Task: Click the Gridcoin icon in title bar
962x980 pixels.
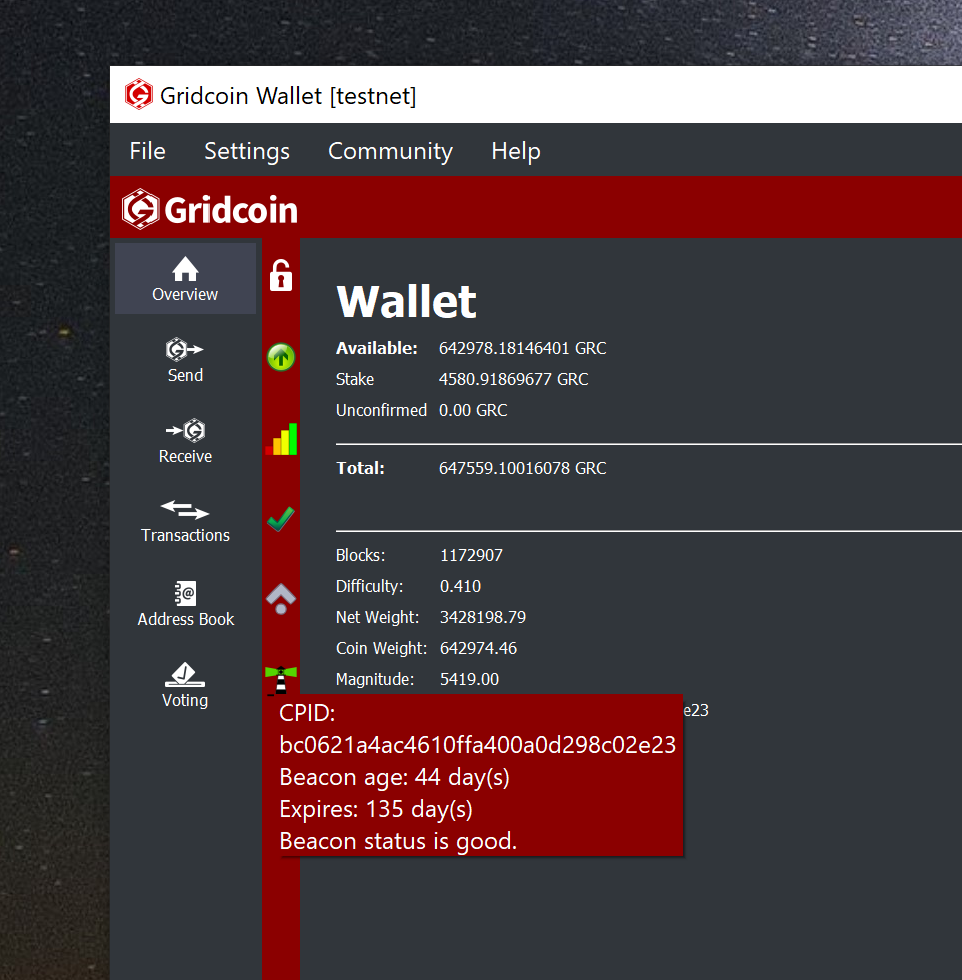Action: click(x=138, y=94)
